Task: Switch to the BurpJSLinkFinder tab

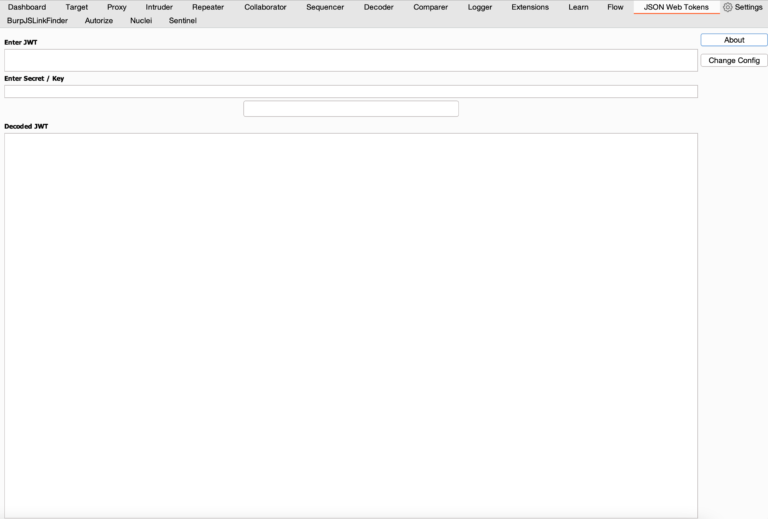Action: (x=37, y=20)
